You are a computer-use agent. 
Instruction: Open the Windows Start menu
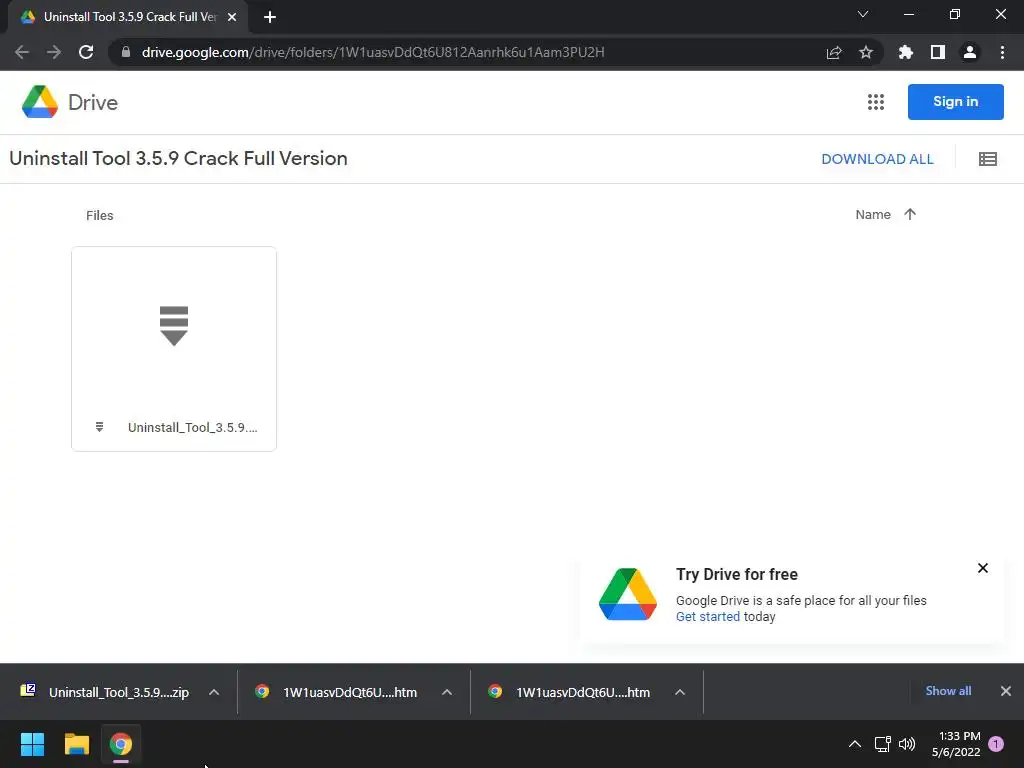point(33,744)
